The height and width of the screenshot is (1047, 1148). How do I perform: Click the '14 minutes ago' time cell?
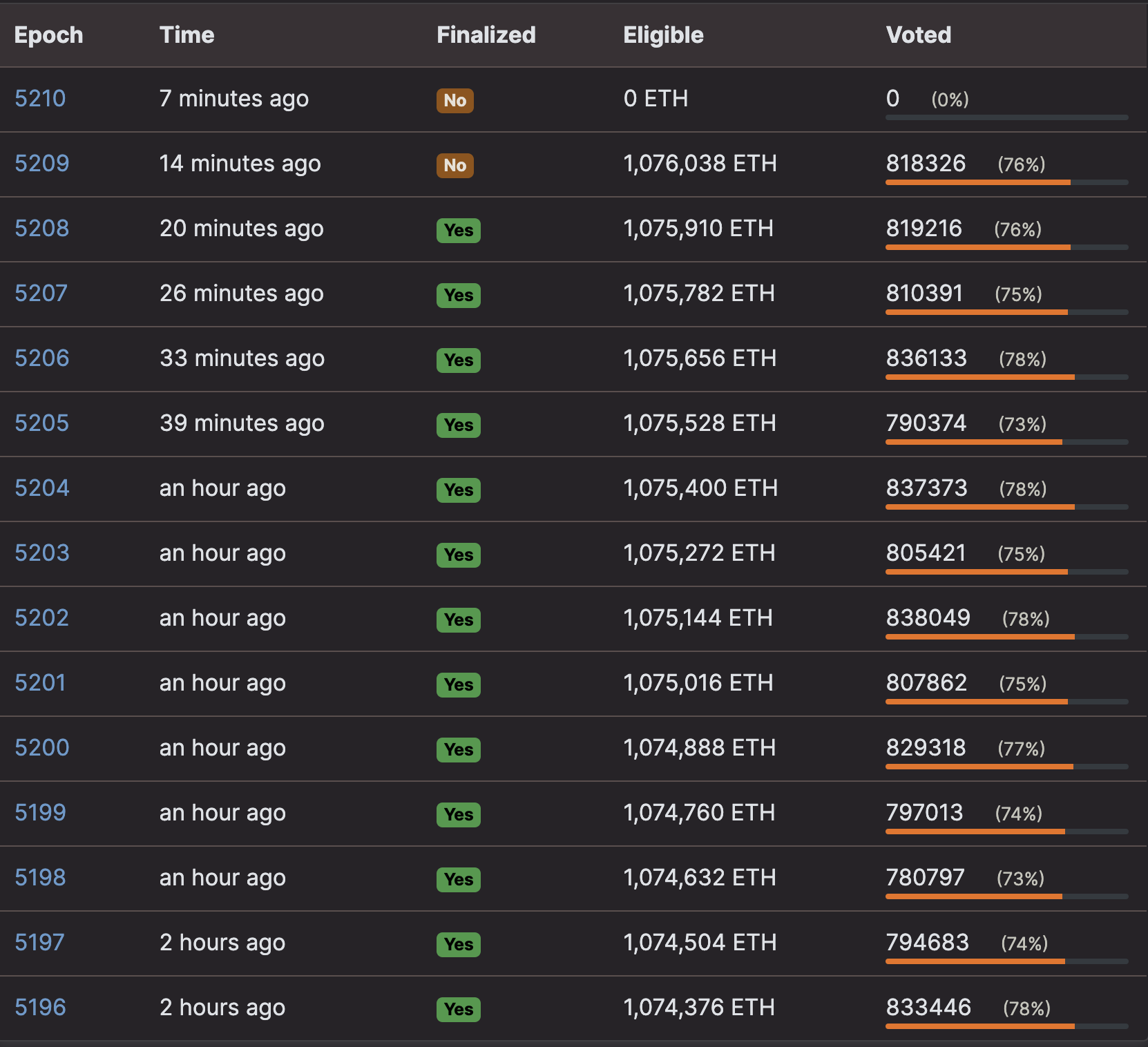[240, 164]
